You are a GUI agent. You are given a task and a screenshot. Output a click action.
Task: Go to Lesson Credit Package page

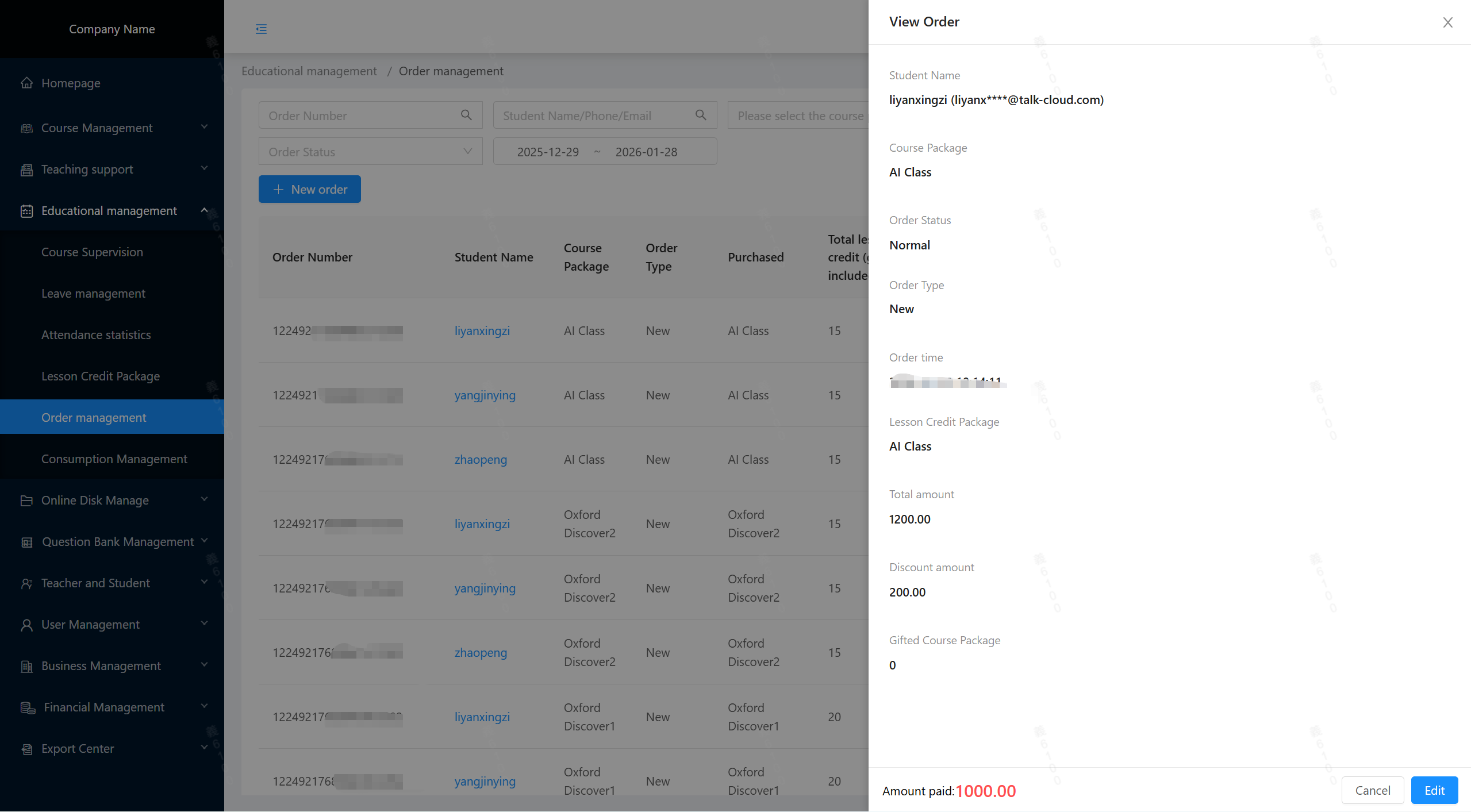pos(100,376)
